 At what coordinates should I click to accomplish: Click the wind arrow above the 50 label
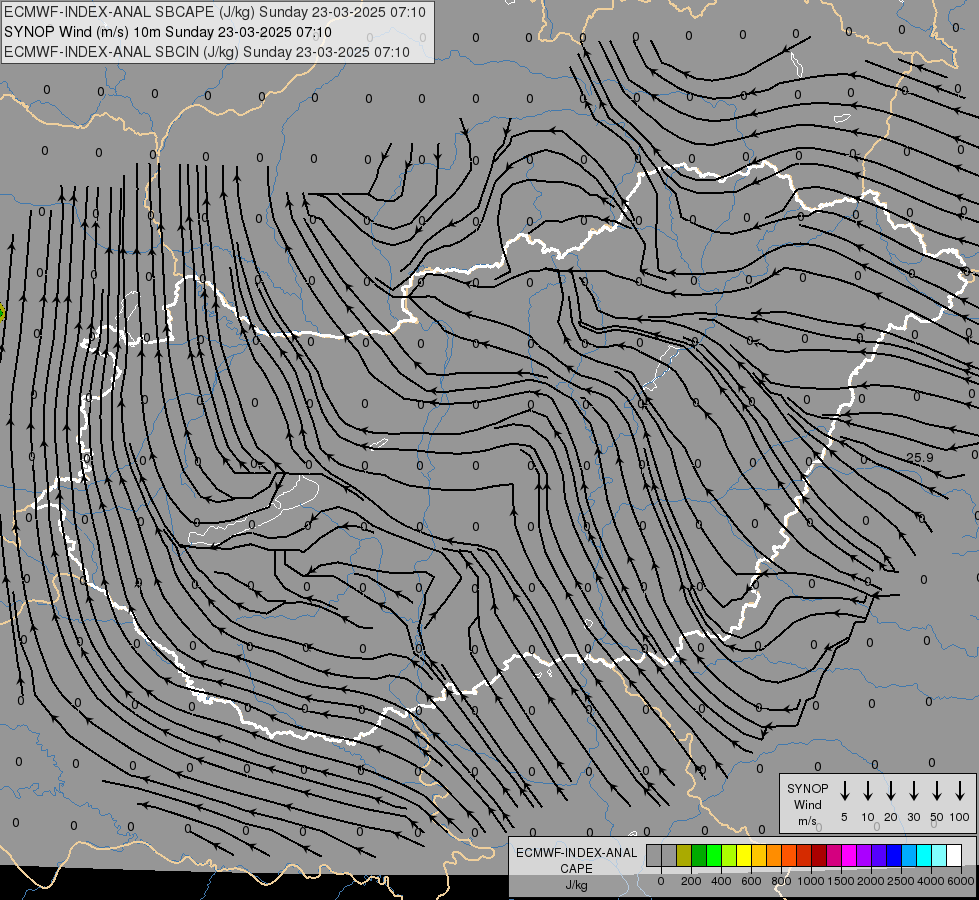(x=937, y=790)
